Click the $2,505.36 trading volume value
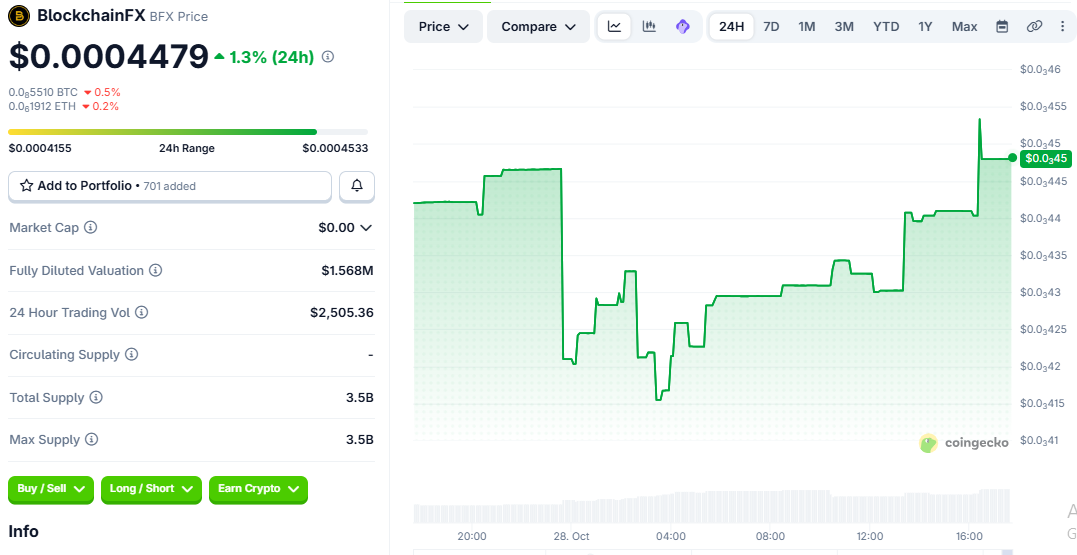This screenshot has height=555, width=1077. (342, 313)
